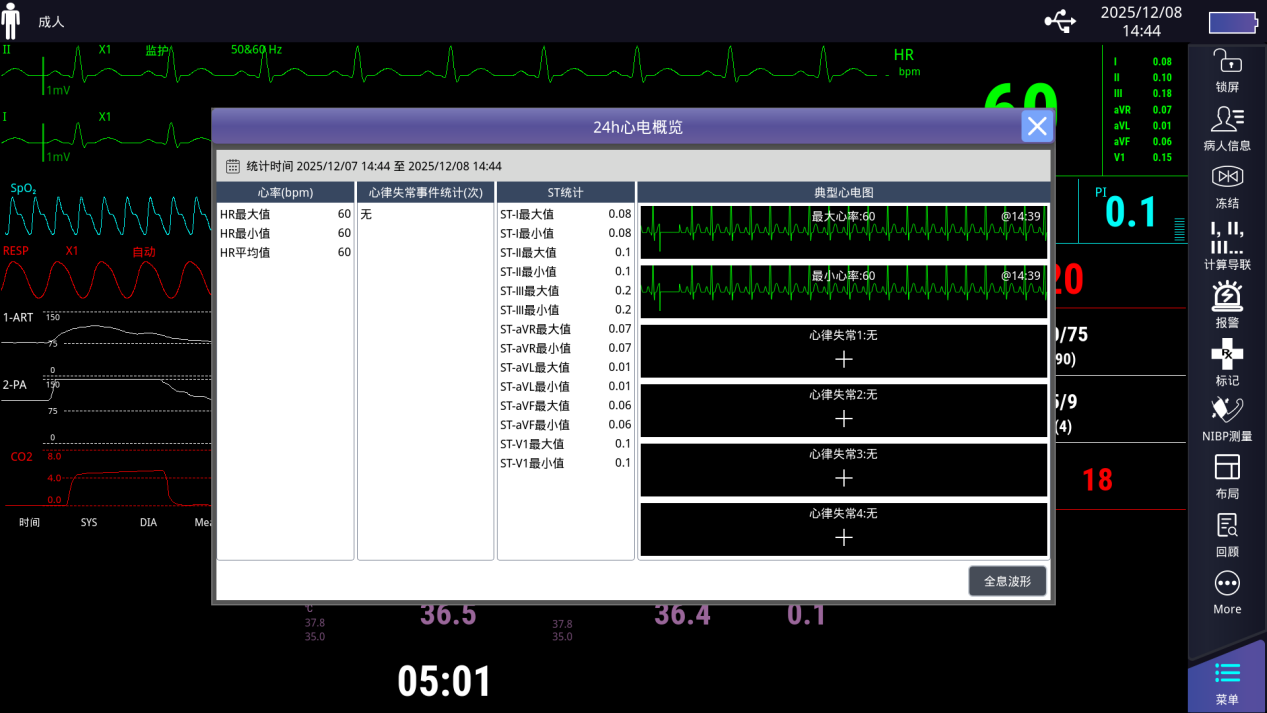Click the statistics time calendar icon
1267x713 pixels.
232,166
